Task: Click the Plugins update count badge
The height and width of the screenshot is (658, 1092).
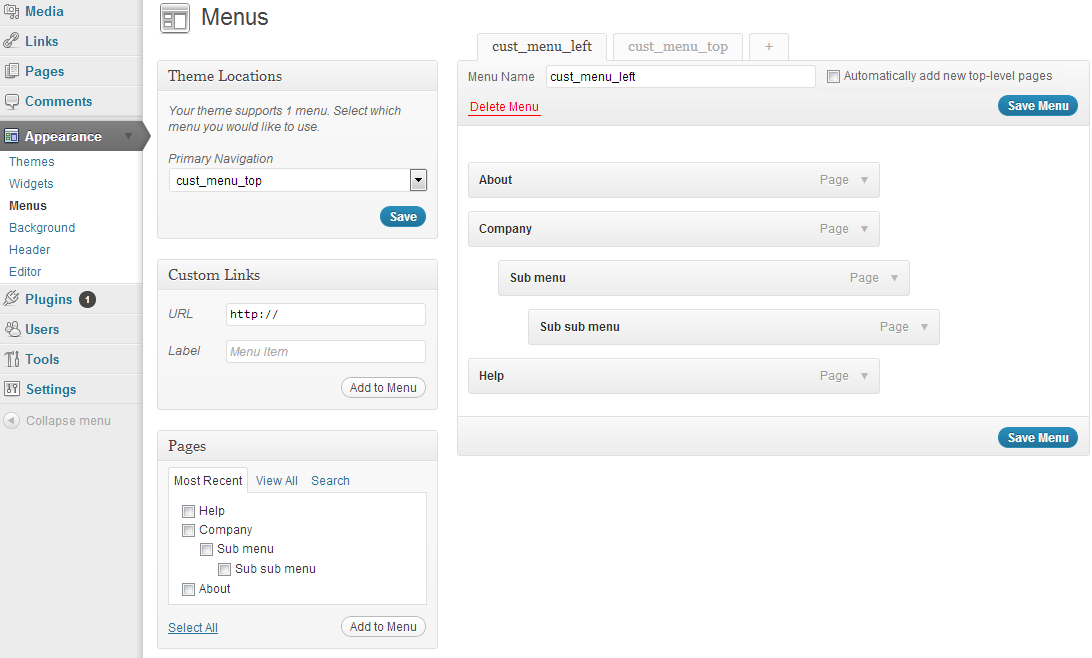Action: (x=87, y=299)
